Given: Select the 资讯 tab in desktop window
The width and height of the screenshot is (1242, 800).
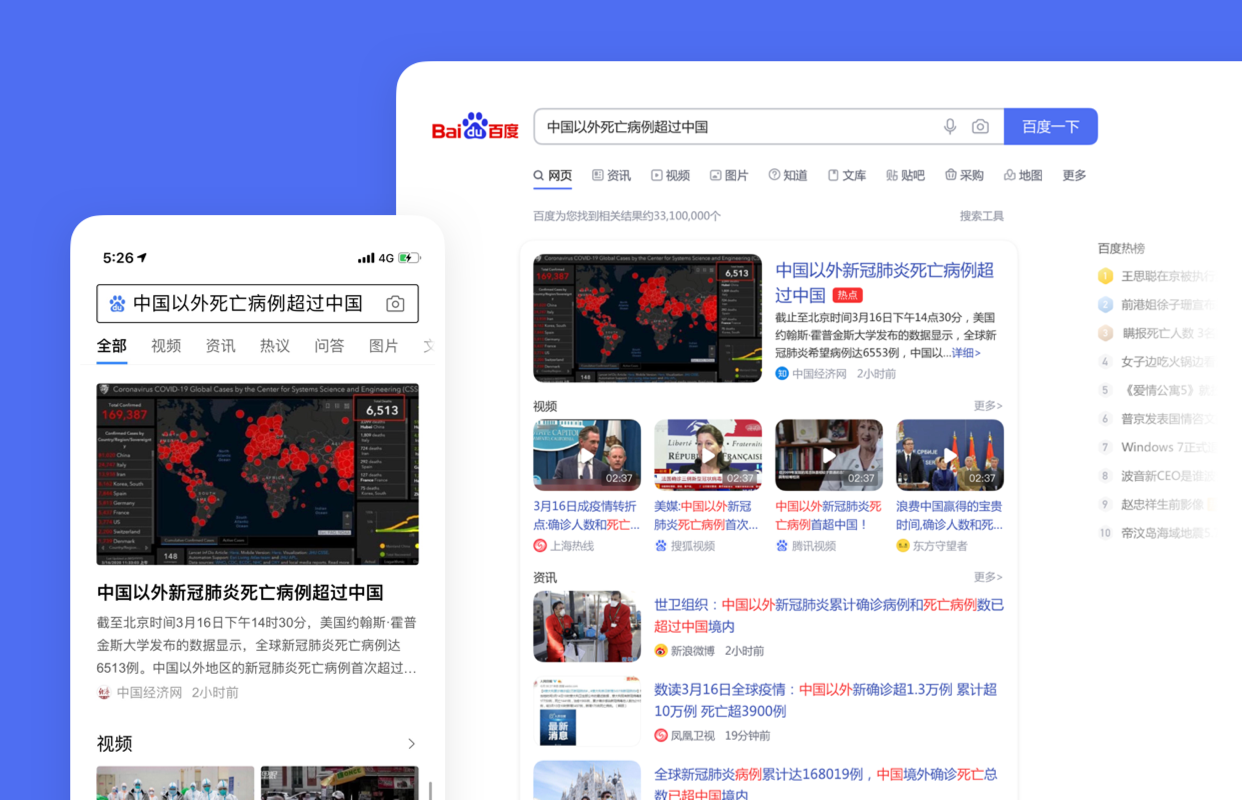Looking at the screenshot, I should [x=611, y=175].
